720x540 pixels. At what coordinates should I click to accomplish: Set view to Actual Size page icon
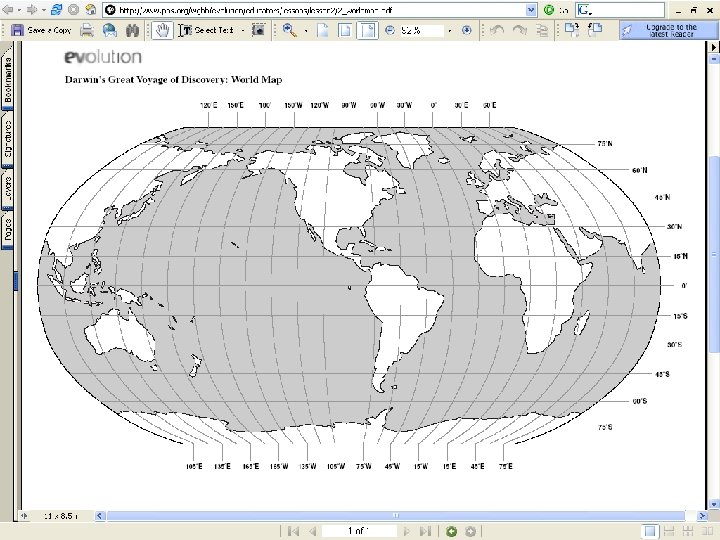323,30
